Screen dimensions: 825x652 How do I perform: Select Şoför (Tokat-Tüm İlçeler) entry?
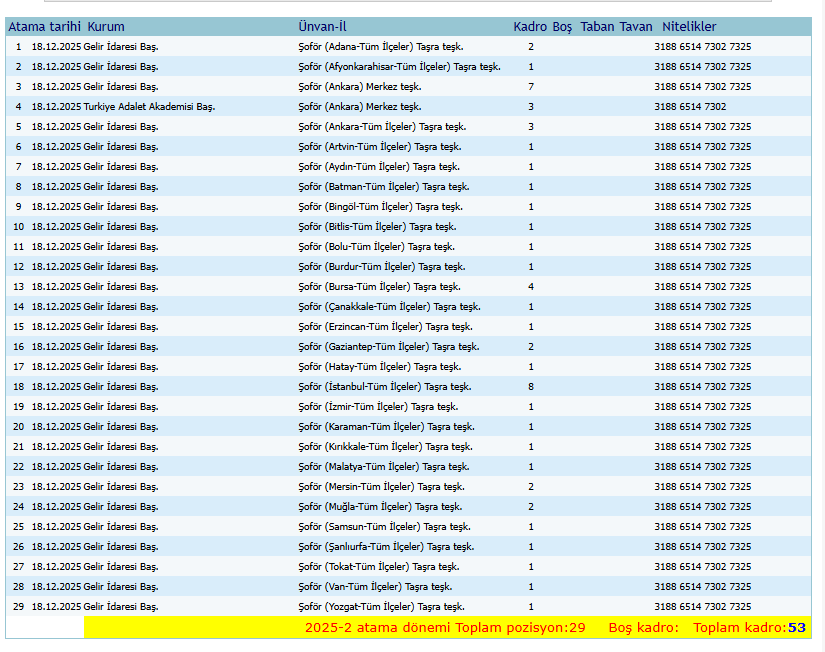(x=379, y=567)
